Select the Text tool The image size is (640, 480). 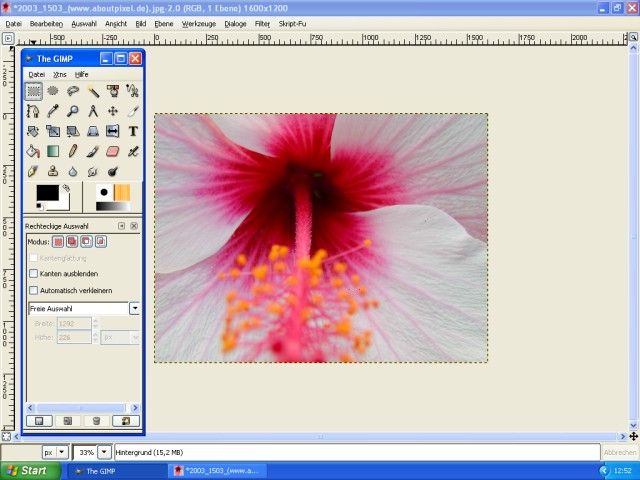coord(133,131)
